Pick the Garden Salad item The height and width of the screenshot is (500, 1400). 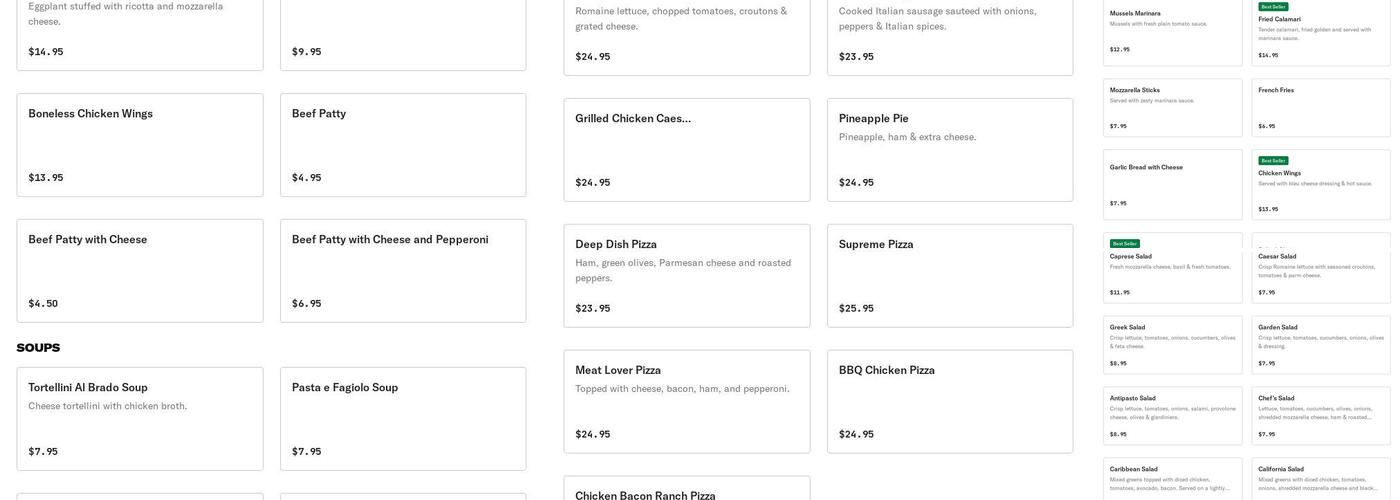1321,345
